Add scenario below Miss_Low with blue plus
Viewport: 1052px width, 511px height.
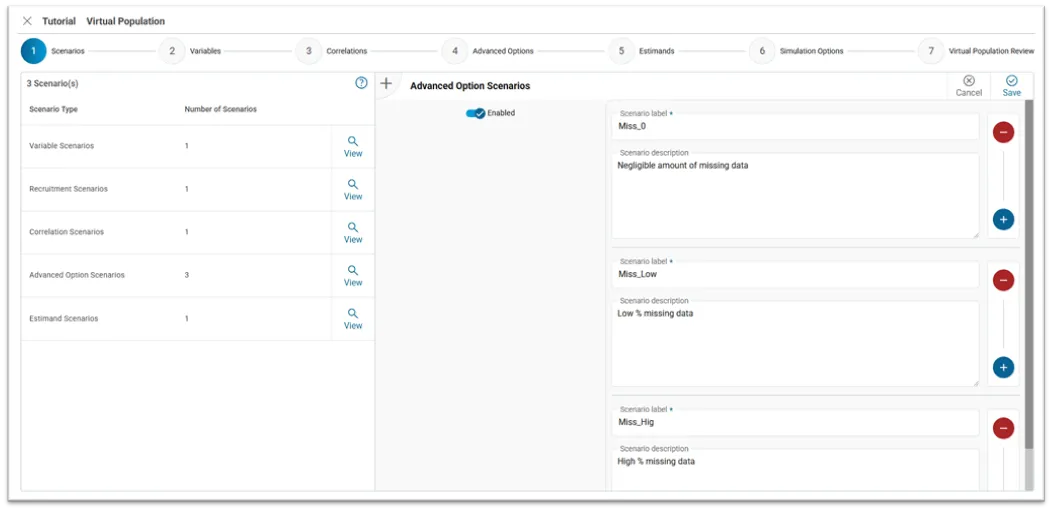coord(1003,367)
